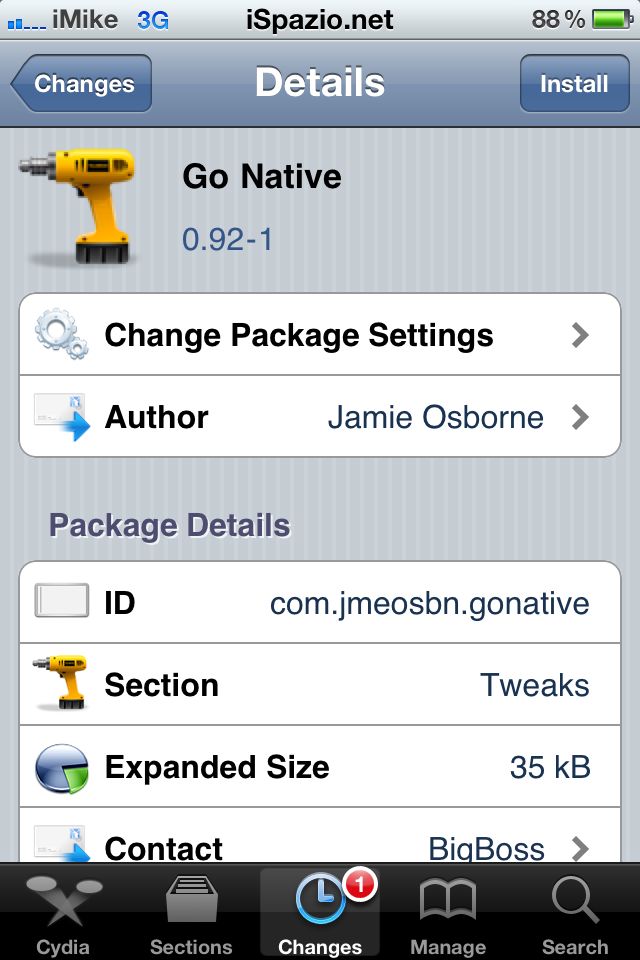Click the Author mail arrow icon

click(61, 417)
